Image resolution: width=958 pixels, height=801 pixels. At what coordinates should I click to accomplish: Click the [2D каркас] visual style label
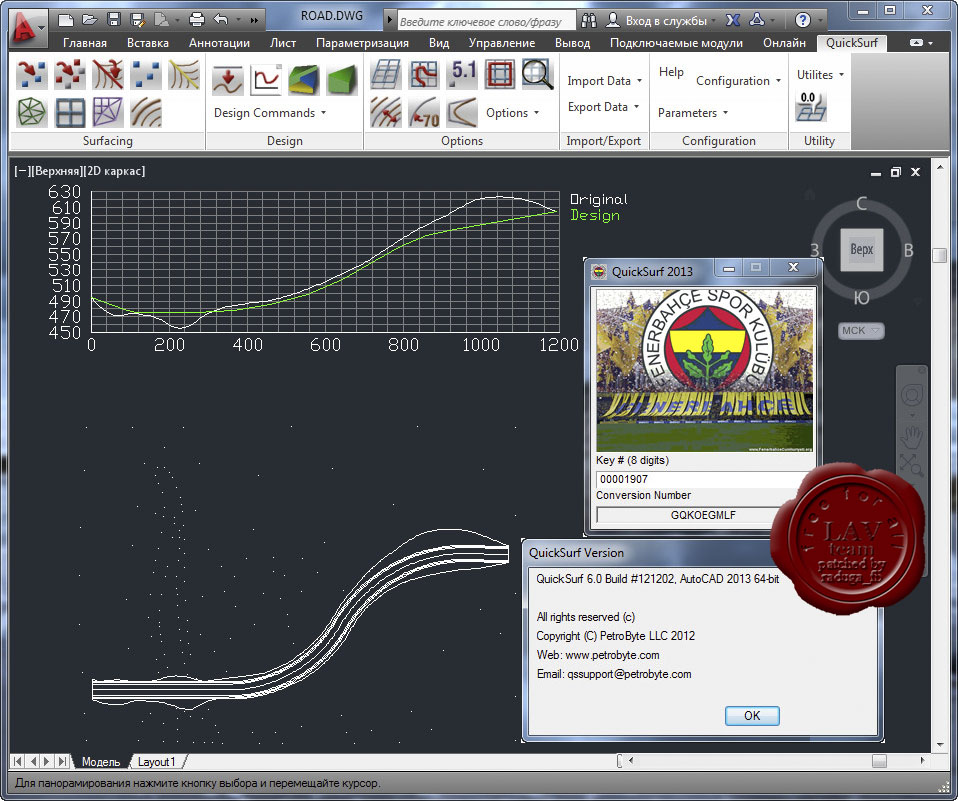(114, 171)
